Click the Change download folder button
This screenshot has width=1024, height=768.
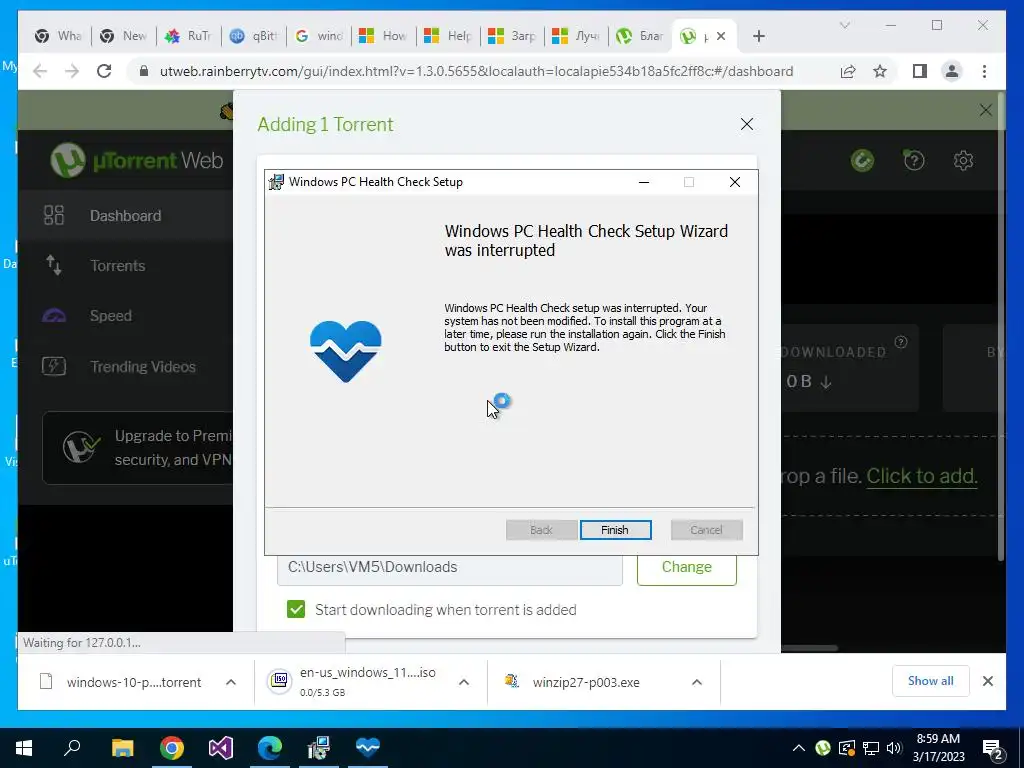(x=686, y=567)
